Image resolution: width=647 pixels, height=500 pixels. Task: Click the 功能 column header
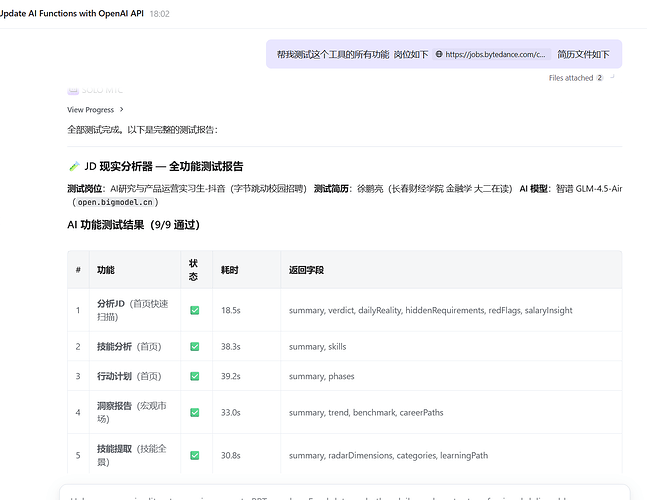[x=106, y=270]
